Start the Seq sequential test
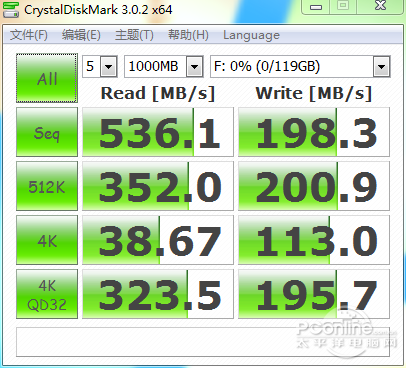 [47, 132]
